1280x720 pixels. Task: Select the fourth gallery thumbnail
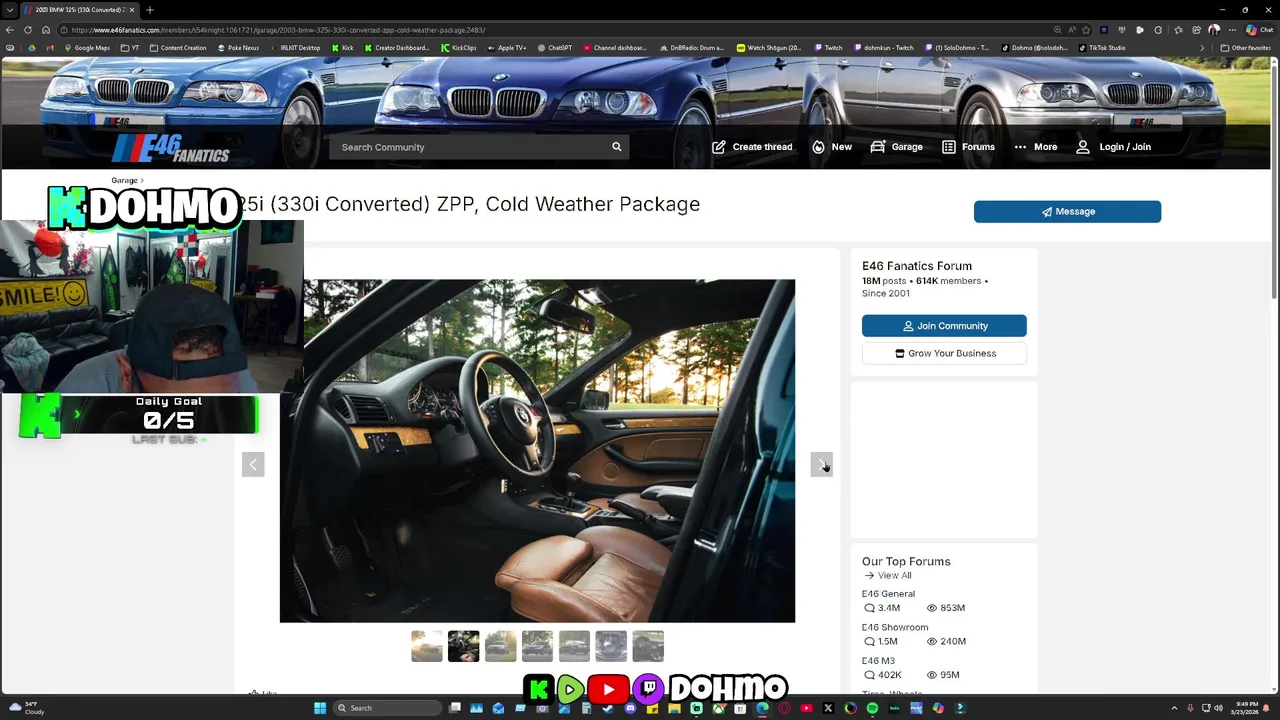537,646
